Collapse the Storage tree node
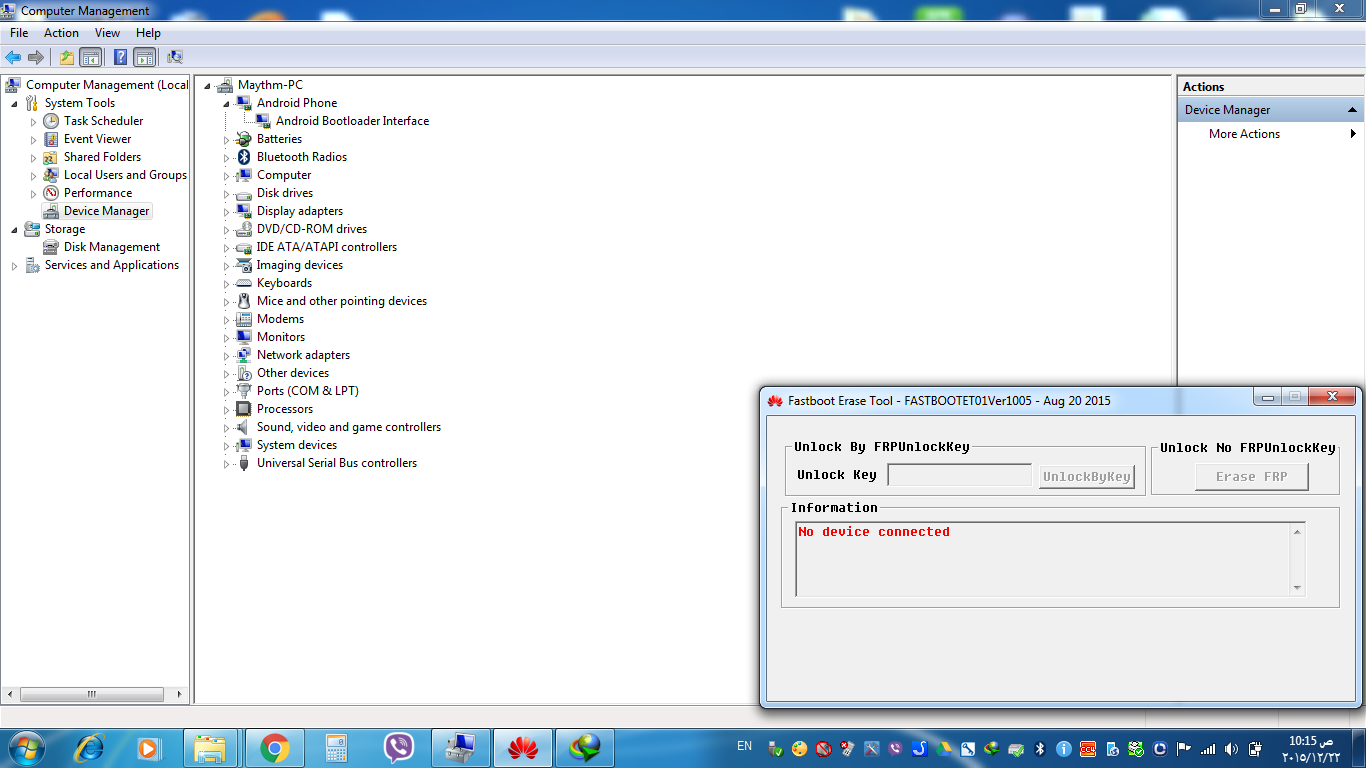 14,229
